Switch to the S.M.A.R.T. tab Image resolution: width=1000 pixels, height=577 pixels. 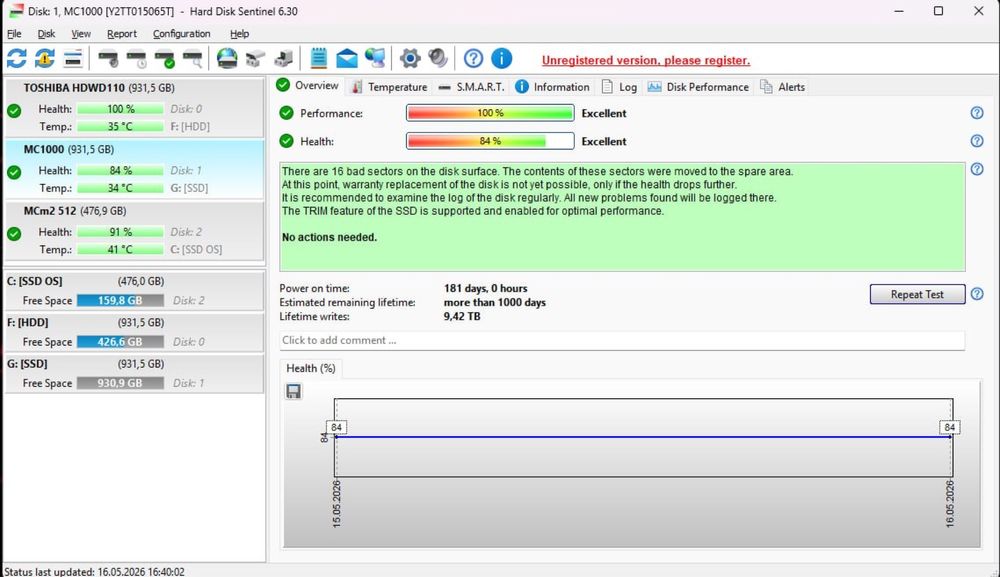click(x=472, y=87)
